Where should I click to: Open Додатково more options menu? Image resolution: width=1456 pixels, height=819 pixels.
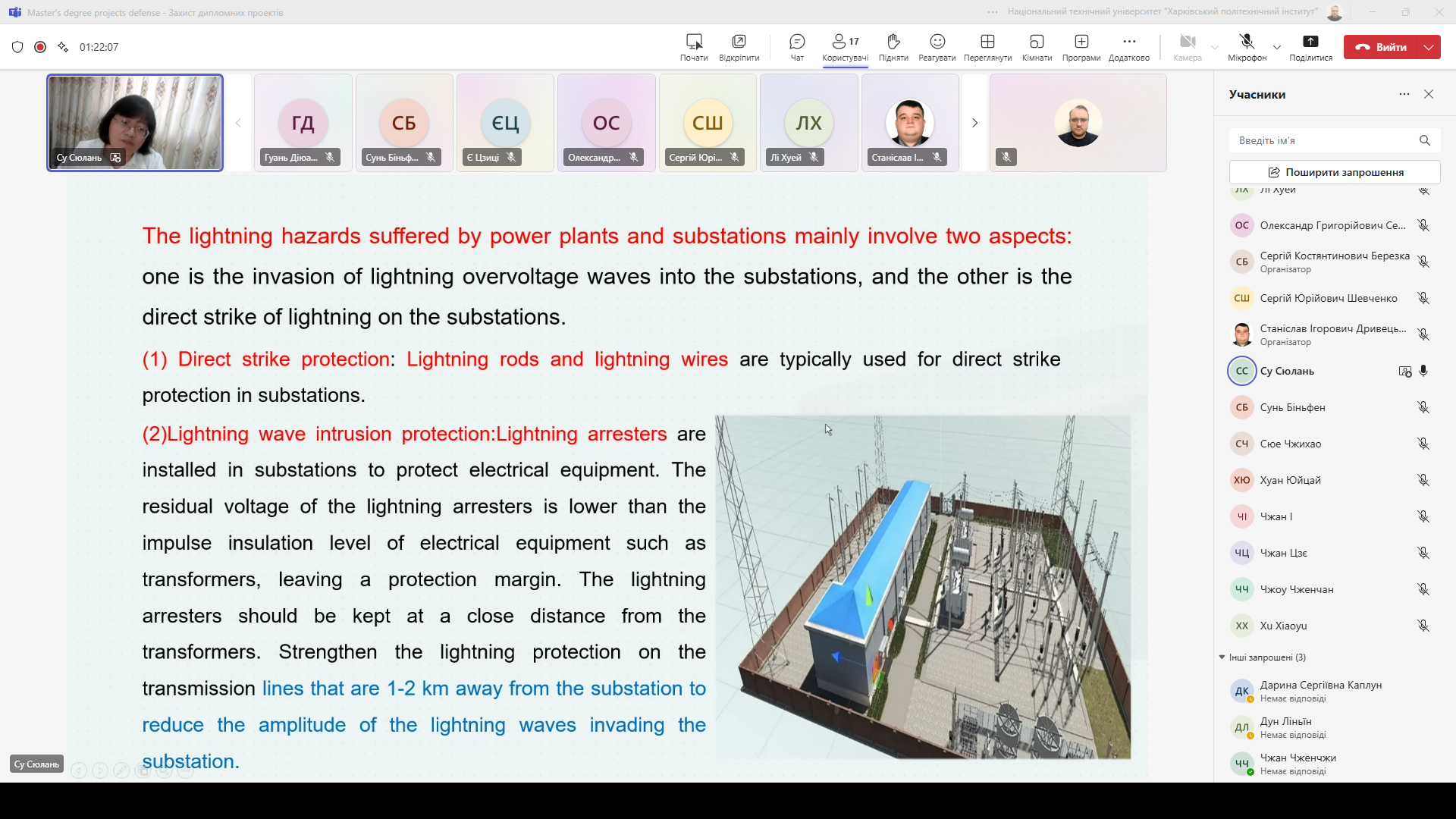[1129, 47]
